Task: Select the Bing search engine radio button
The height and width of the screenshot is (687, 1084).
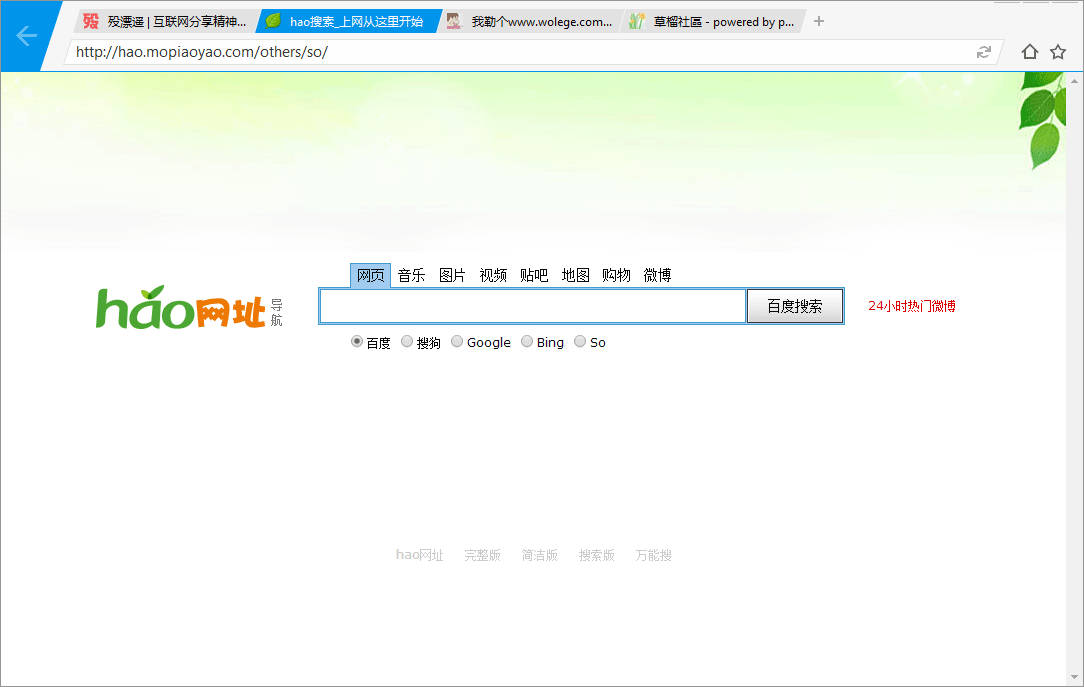Action: pyautogui.click(x=527, y=341)
